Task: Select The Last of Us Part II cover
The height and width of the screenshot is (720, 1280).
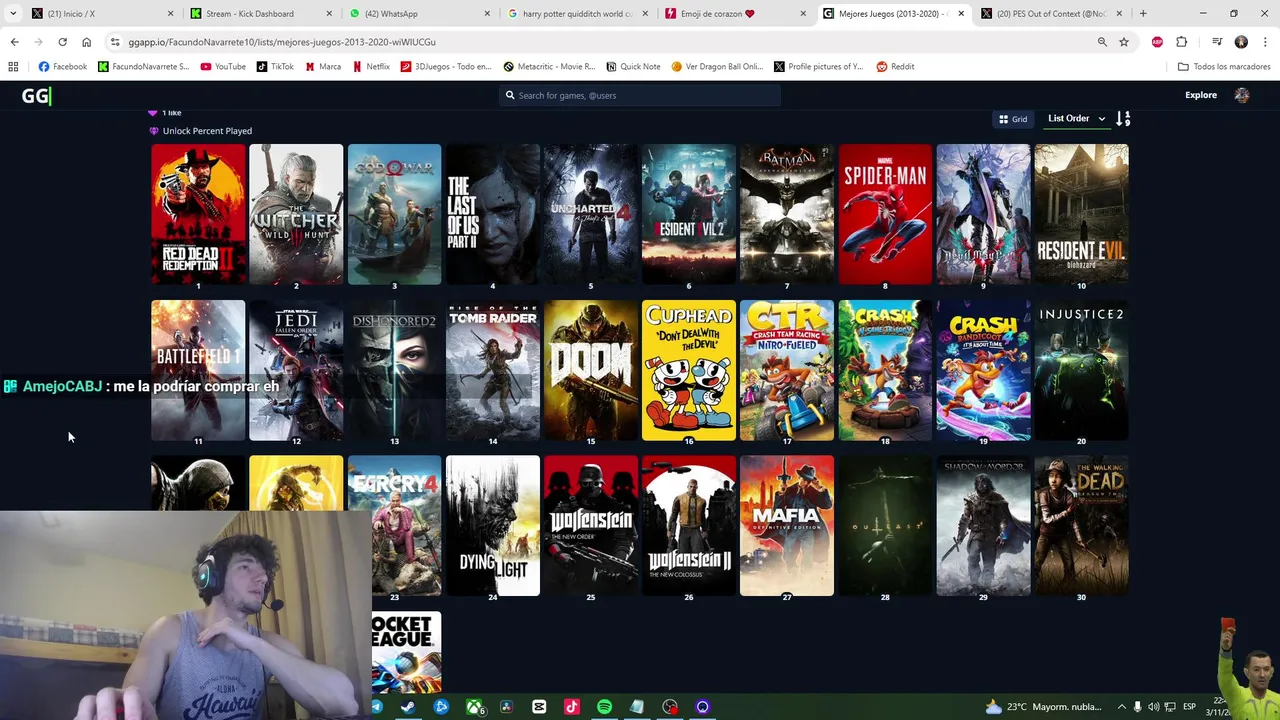Action: tap(492, 214)
